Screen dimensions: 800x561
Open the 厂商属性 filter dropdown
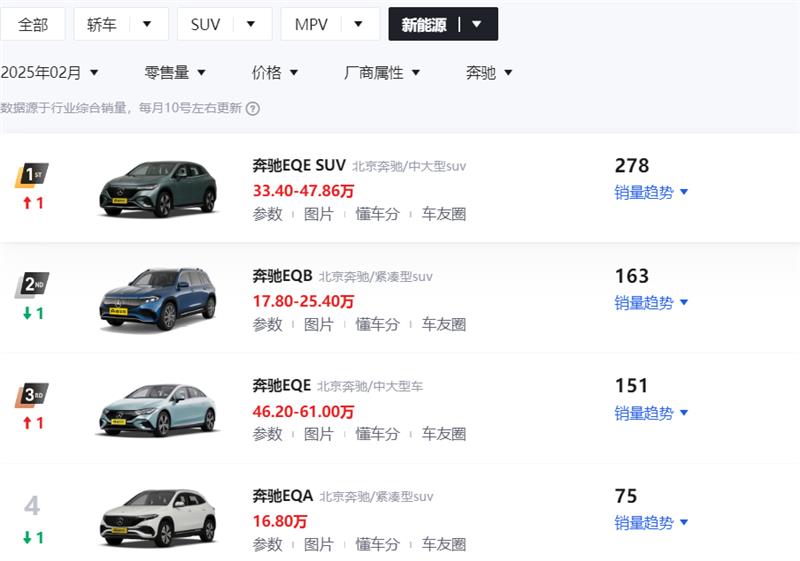382,72
